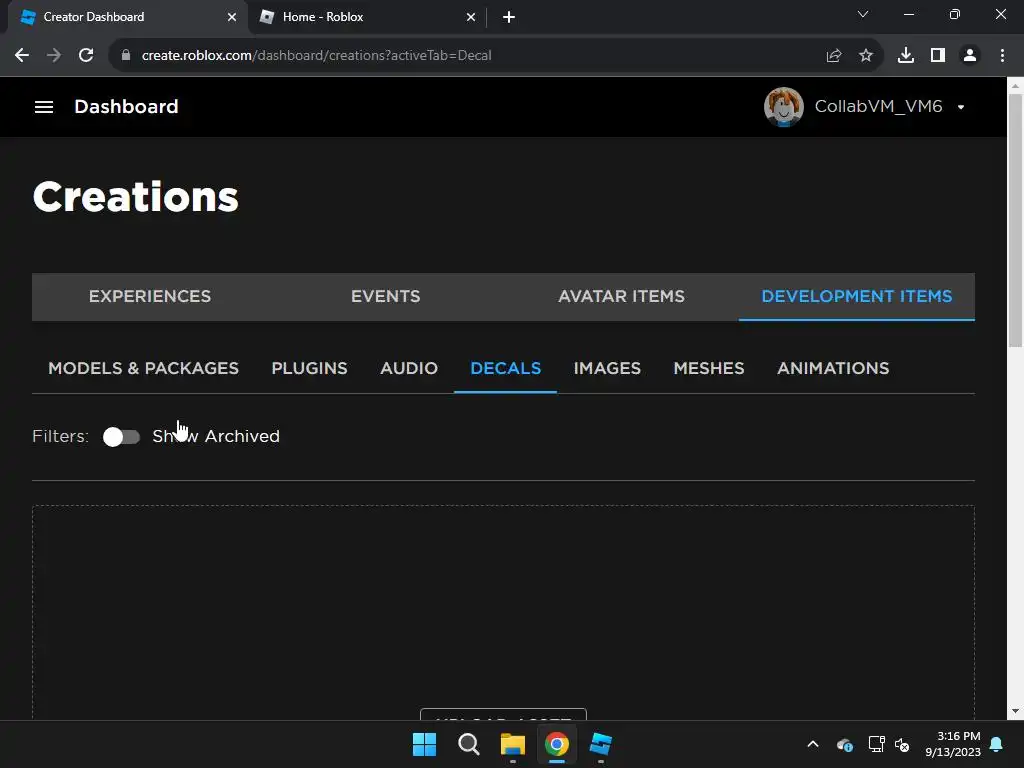Viewport: 1024px width, 768px height.
Task: Switch to the Creator Dashboard browser tab
Action: click(127, 17)
